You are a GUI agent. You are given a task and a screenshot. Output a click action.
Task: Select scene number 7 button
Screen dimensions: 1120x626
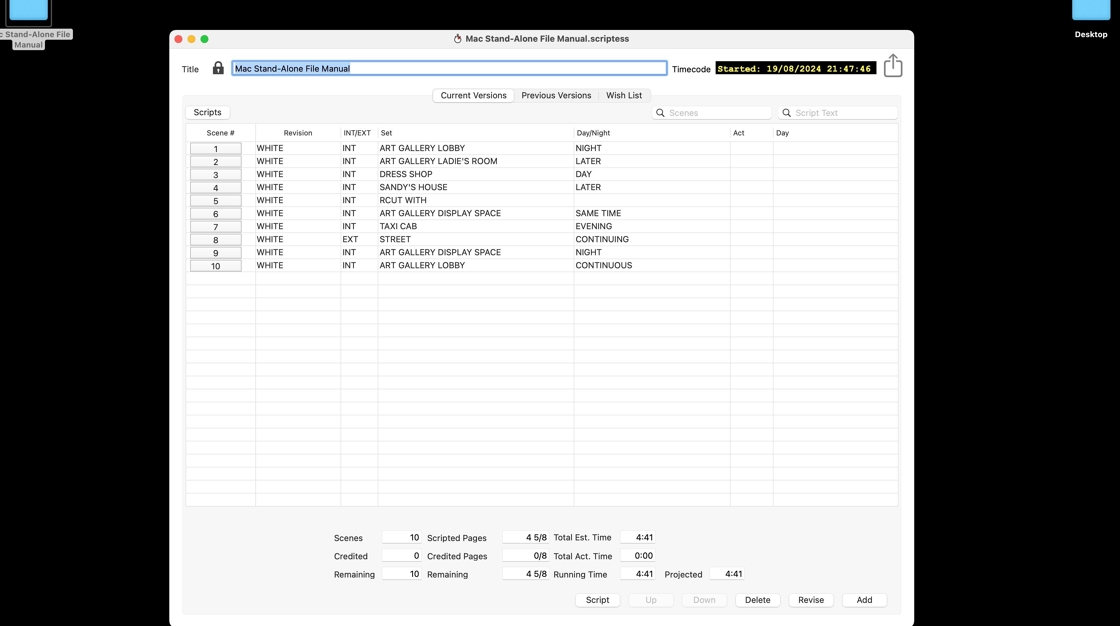(216, 227)
